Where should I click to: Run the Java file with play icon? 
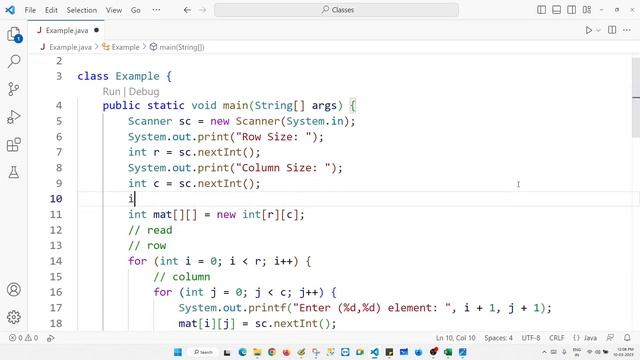point(589,30)
